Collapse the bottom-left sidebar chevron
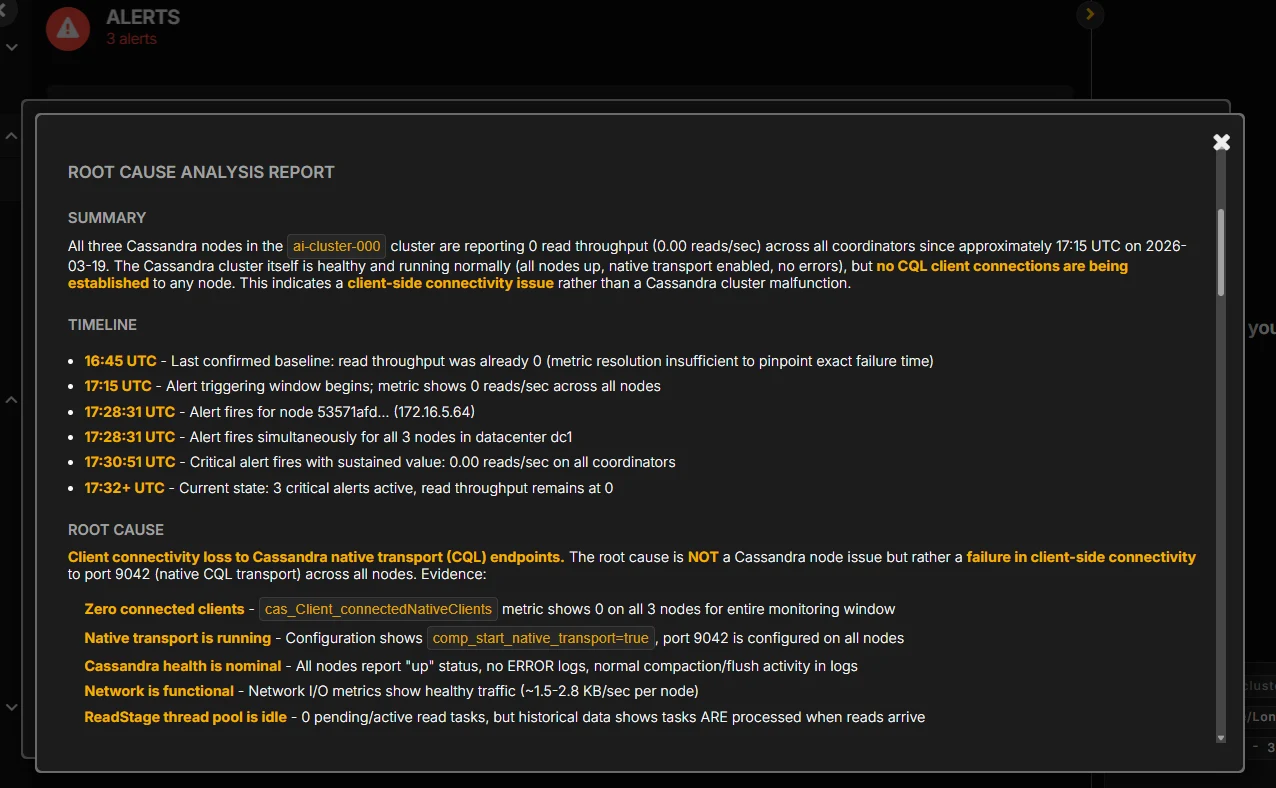The height and width of the screenshot is (788, 1276). coord(11,705)
